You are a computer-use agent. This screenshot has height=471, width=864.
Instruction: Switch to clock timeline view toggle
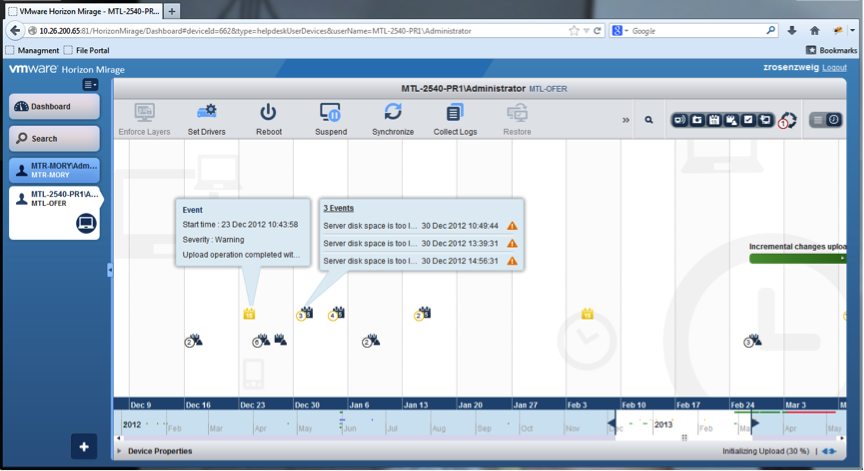coord(834,120)
